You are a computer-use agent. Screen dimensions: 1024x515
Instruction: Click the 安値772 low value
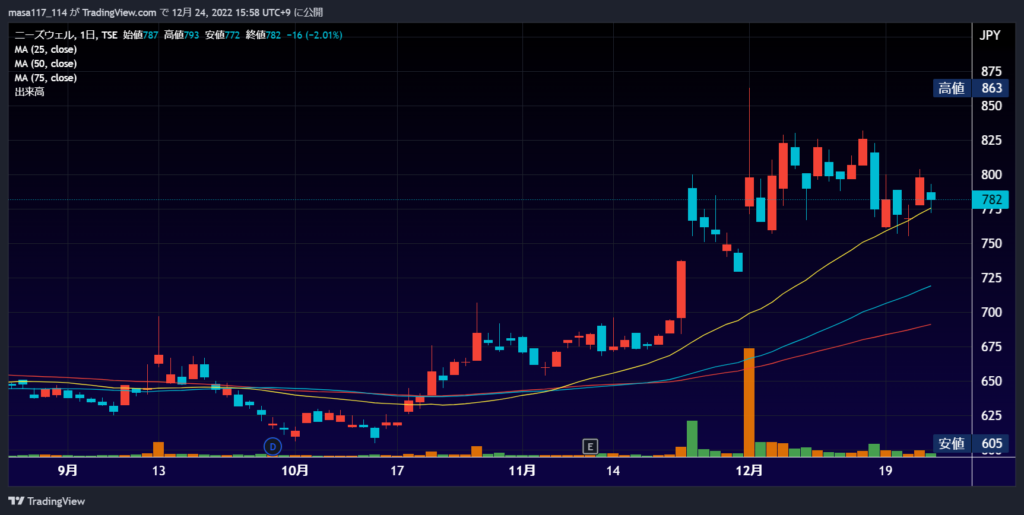[x=223, y=35]
